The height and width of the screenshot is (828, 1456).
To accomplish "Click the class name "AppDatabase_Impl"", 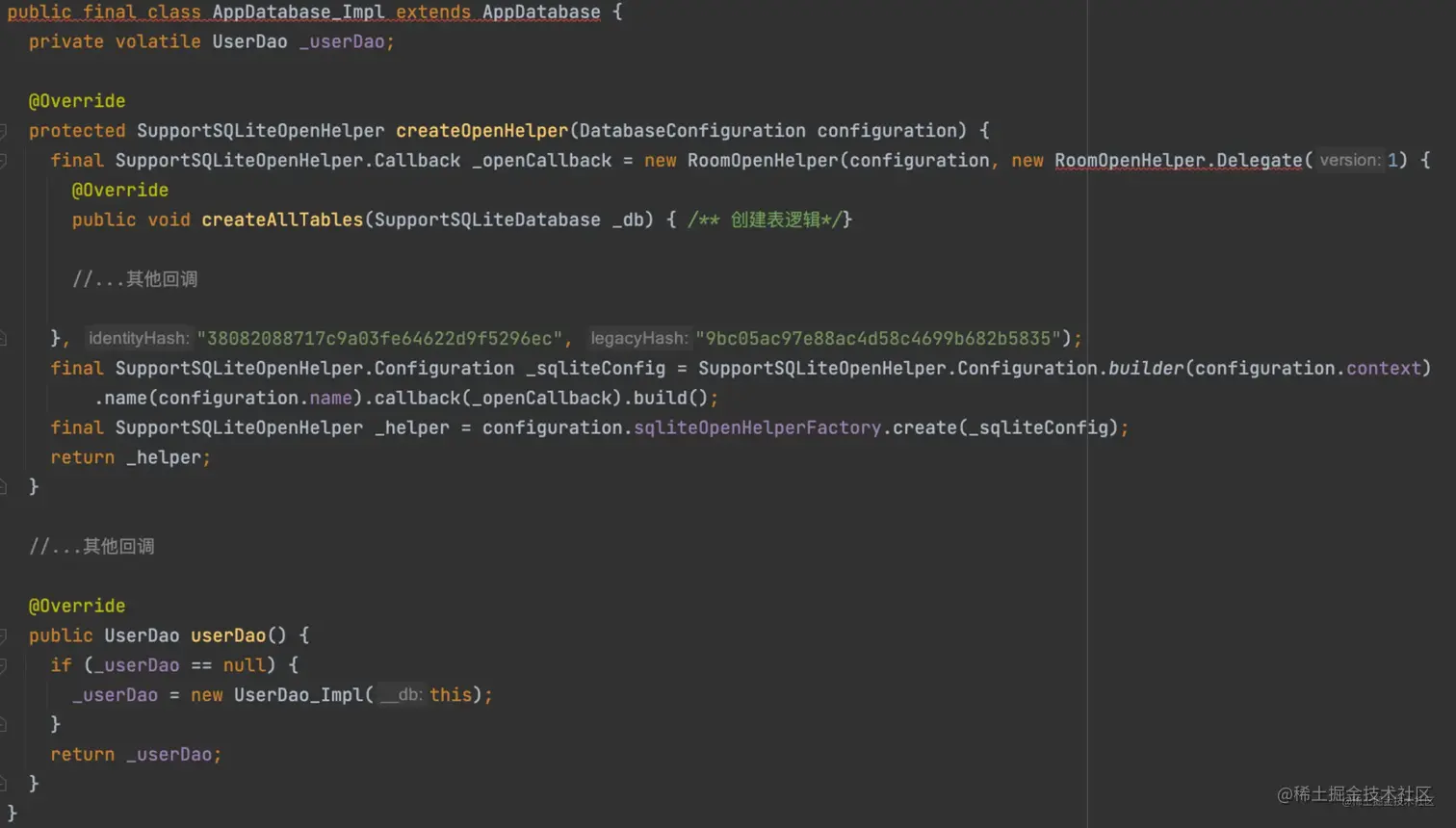I will tap(299, 13).
